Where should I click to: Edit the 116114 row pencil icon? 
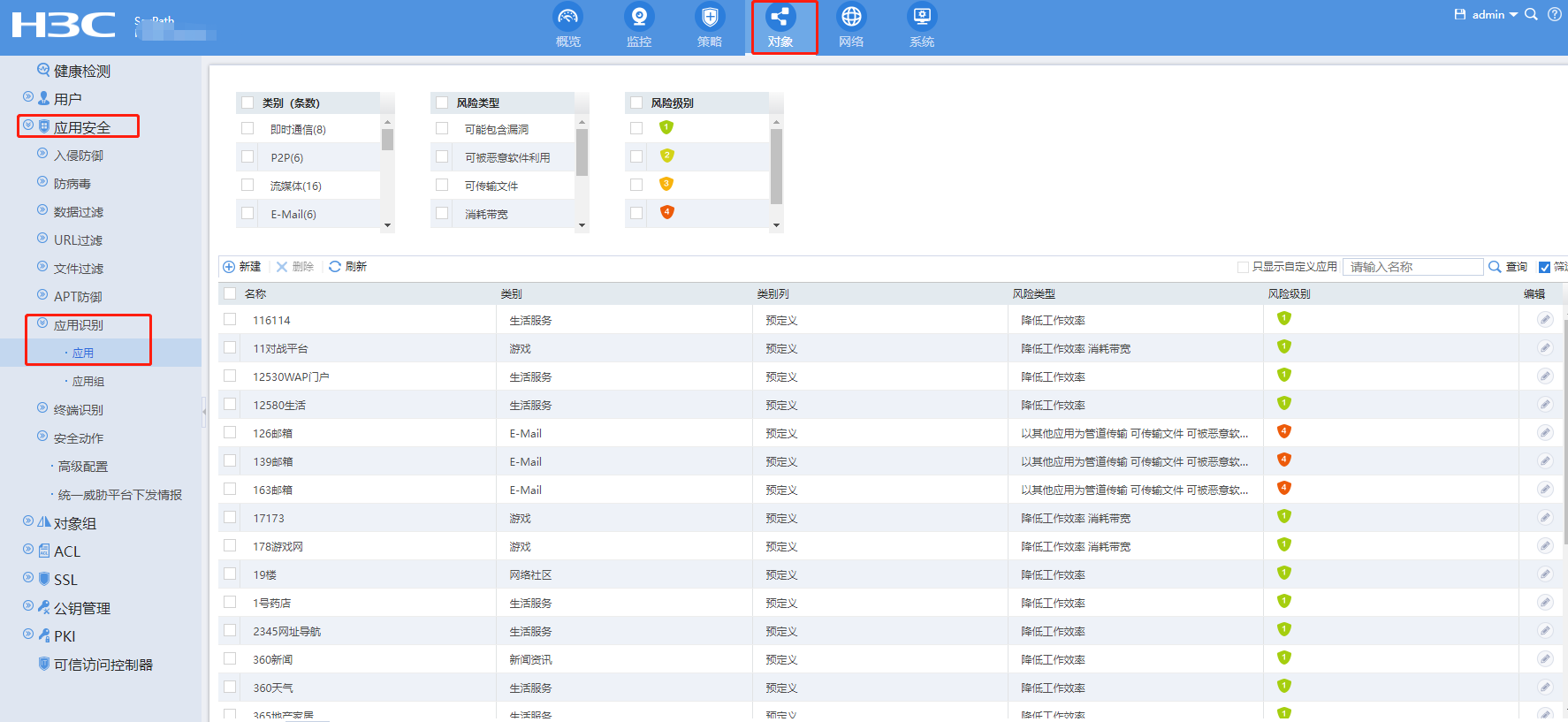(1545, 319)
